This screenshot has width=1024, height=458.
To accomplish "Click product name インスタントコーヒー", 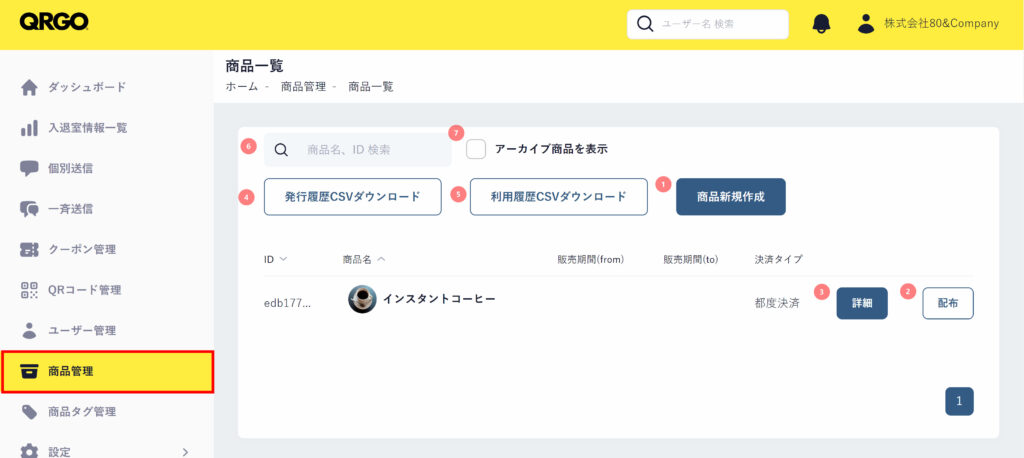I will (439, 299).
